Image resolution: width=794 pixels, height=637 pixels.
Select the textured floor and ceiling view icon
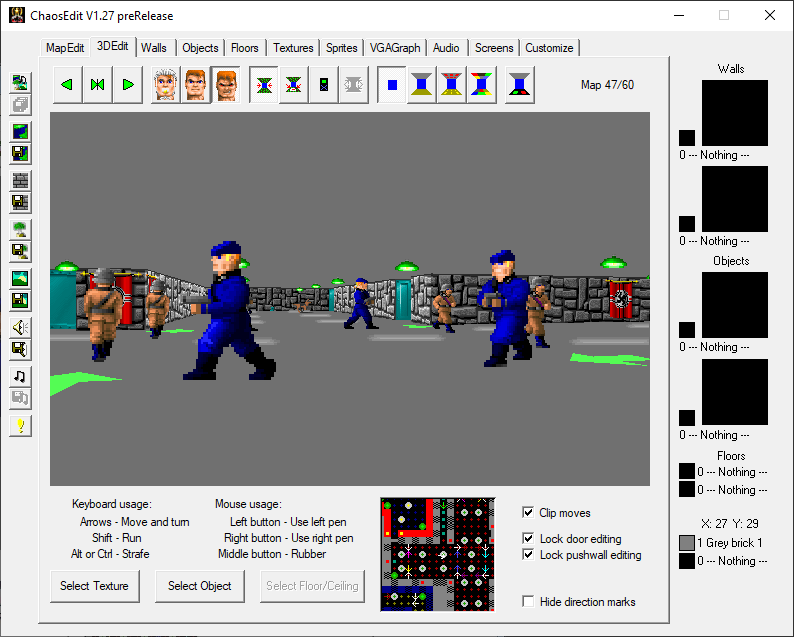[x=452, y=85]
